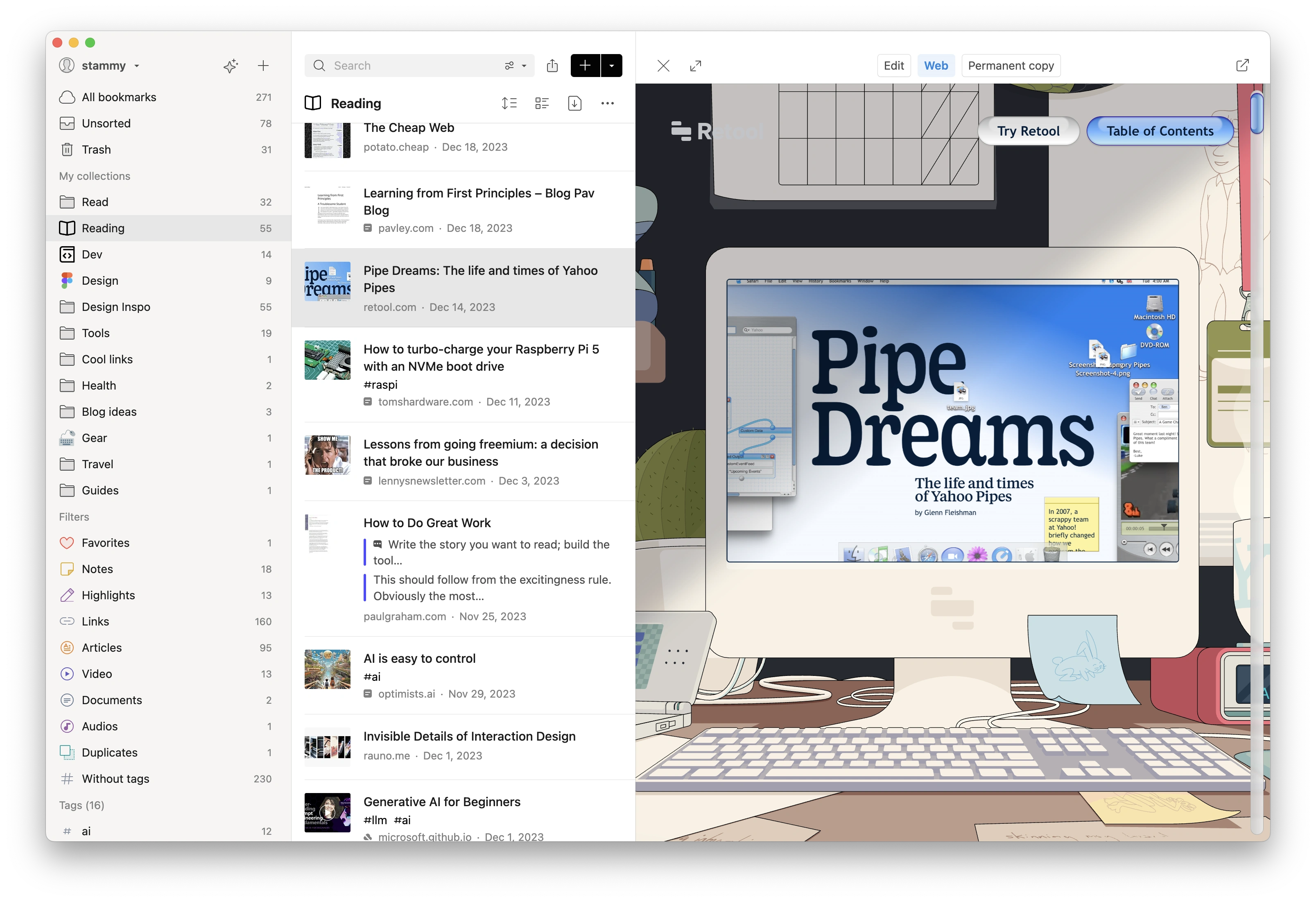Image resolution: width=1316 pixels, height=902 pixels.
Task: Filter by Documents
Action: pos(168,700)
